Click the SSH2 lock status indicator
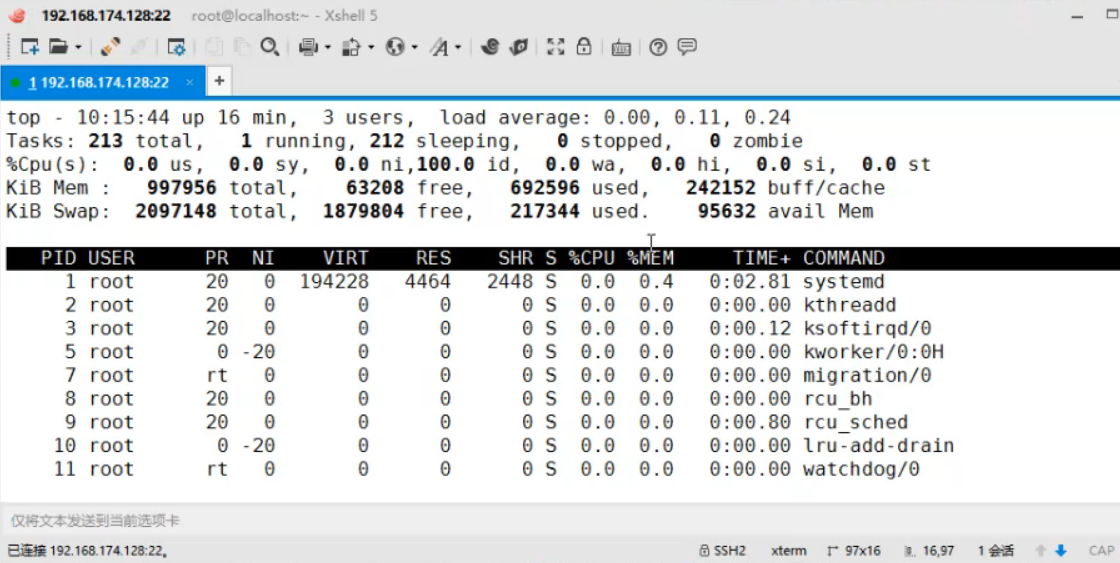The width and height of the screenshot is (1120, 563). (x=722, y=551)
